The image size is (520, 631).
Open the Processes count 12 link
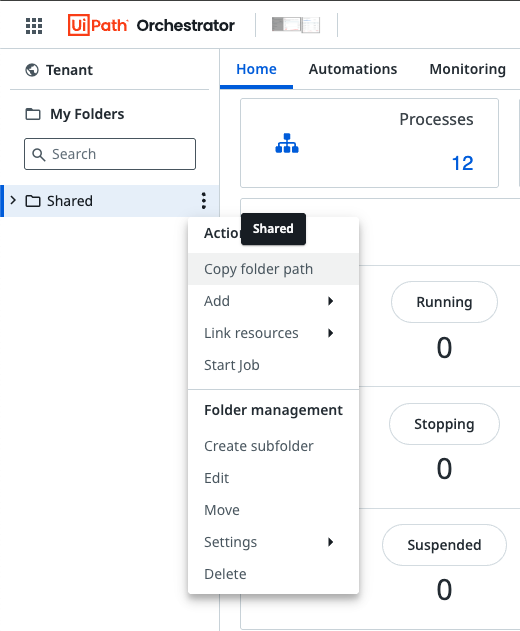tap(462, 163)
